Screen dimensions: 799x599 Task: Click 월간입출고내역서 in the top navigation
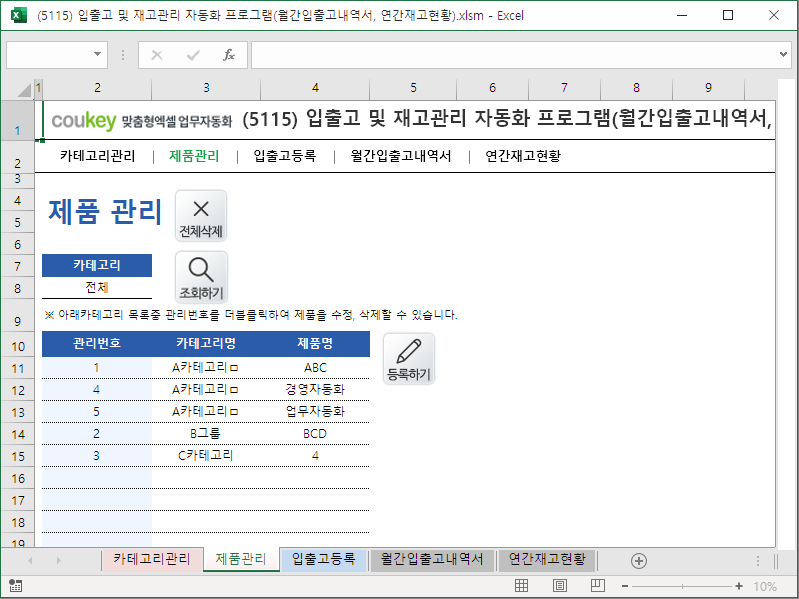point(401,156)
